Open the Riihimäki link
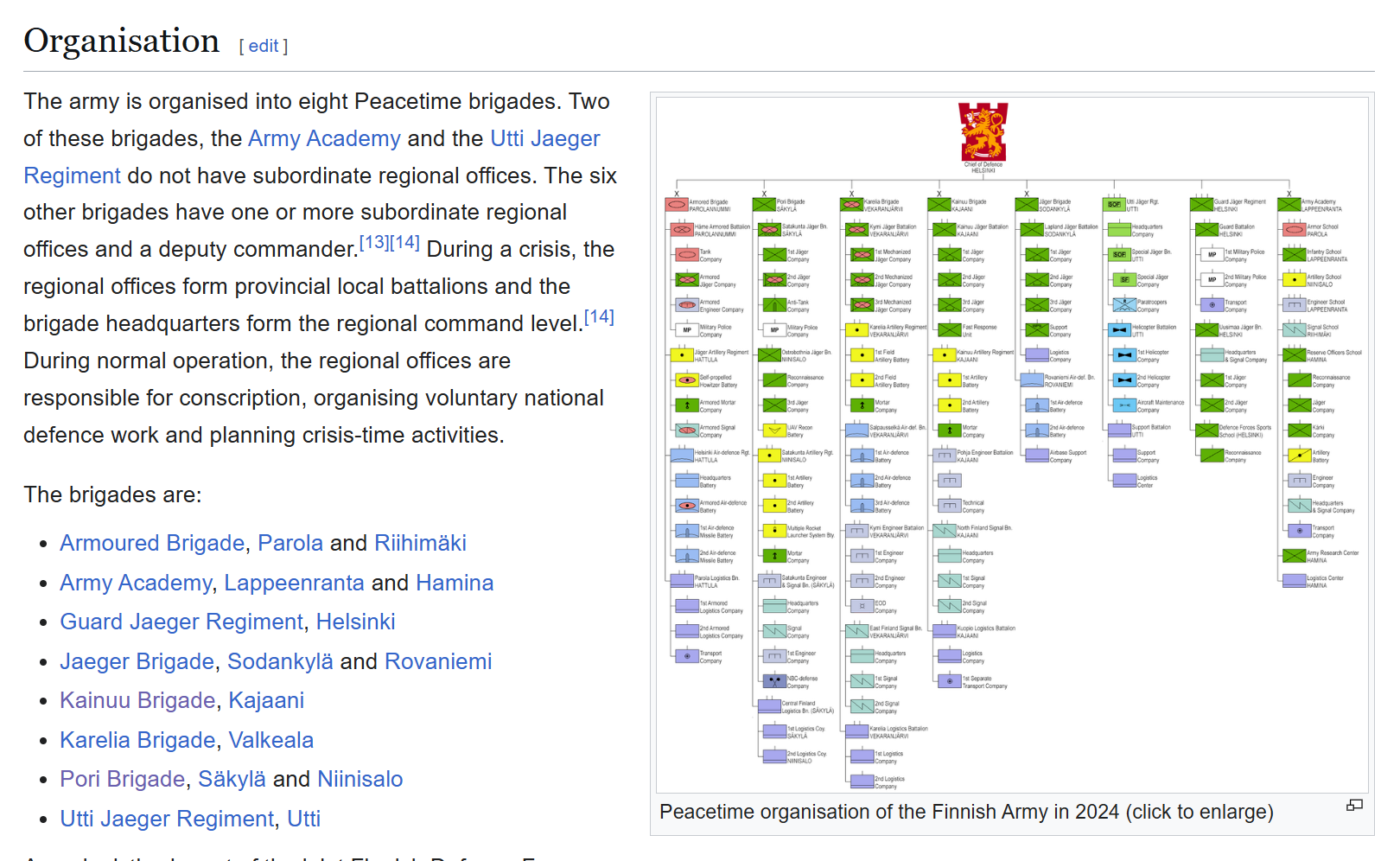The image size is (1400, 861). click(x=420, y=543)
